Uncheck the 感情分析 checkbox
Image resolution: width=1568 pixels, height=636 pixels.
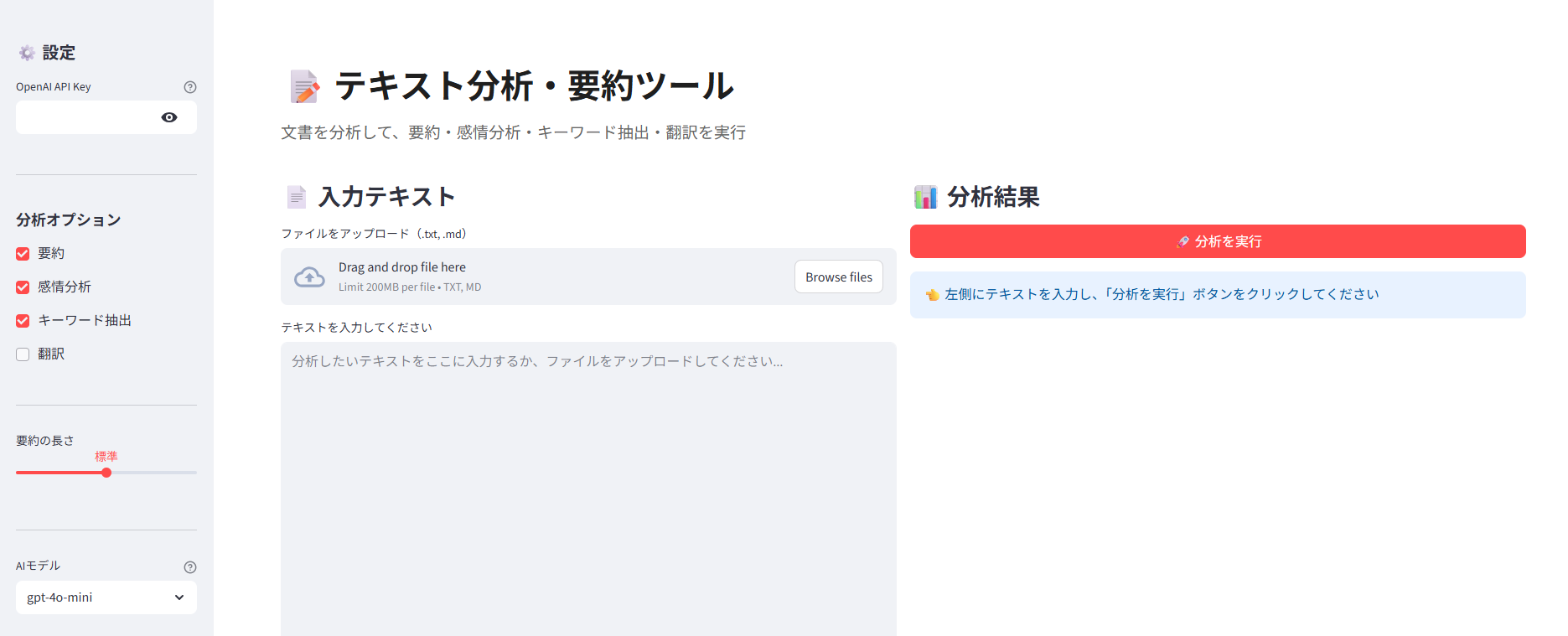(23, 287)
